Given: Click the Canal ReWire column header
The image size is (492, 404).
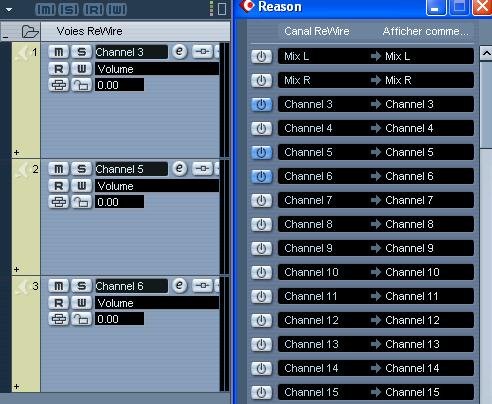Looking at the screenshot, I should pos(317,31).
